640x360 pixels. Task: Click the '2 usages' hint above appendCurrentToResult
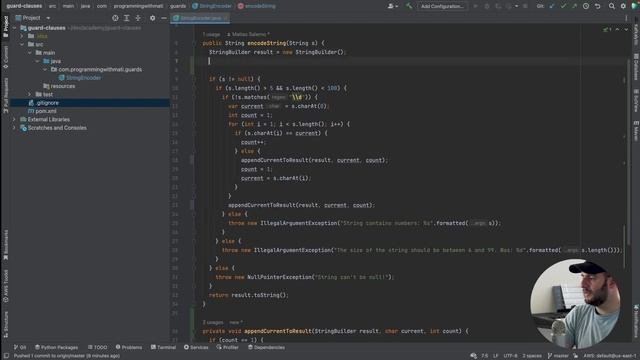tap(213, 322)
